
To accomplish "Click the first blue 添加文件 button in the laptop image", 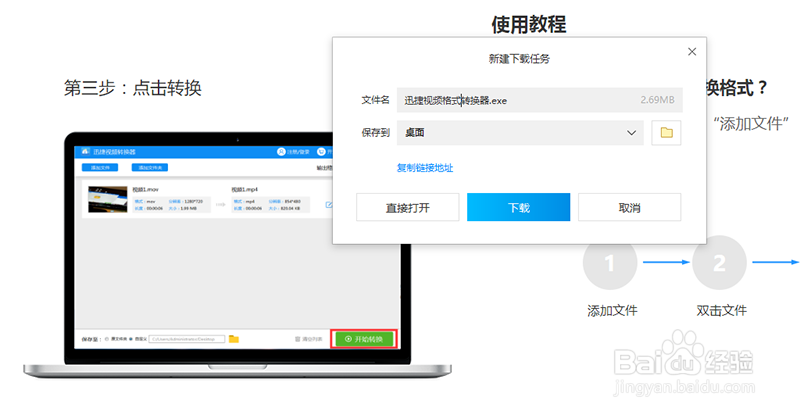I will point(100,167).
